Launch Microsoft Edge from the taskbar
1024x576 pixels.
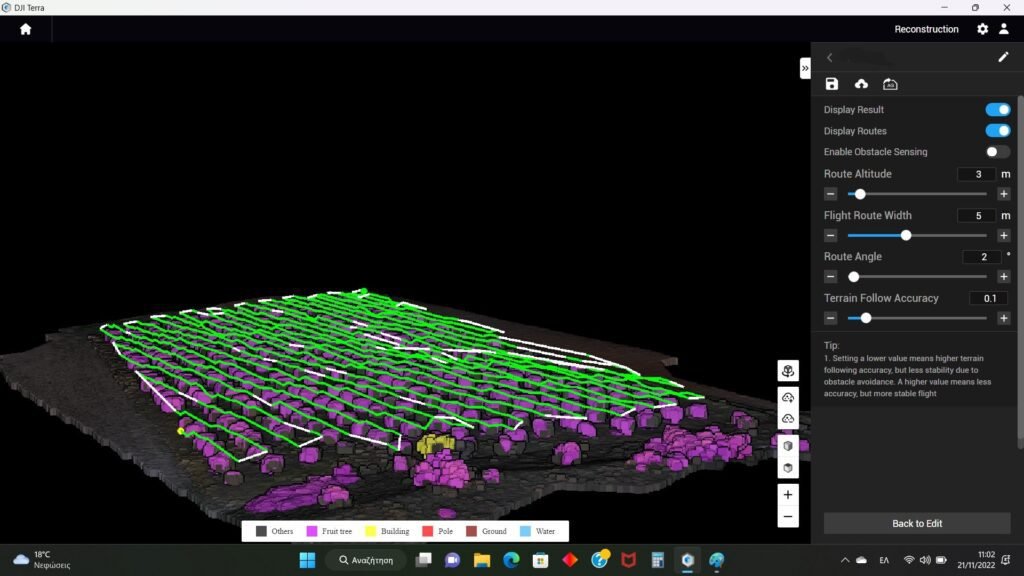(x=511, y=560)
